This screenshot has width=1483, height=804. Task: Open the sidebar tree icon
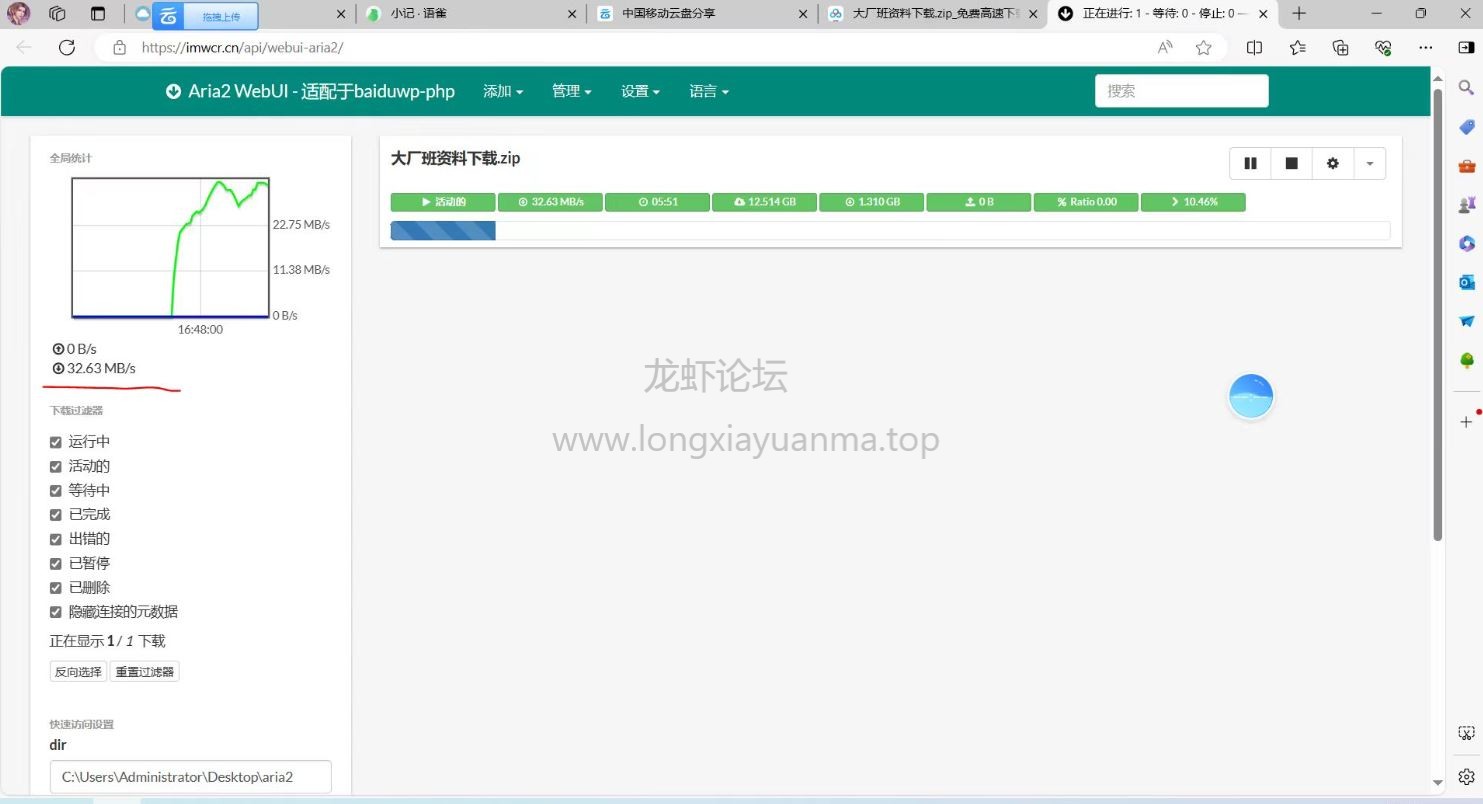point(1467,360)
